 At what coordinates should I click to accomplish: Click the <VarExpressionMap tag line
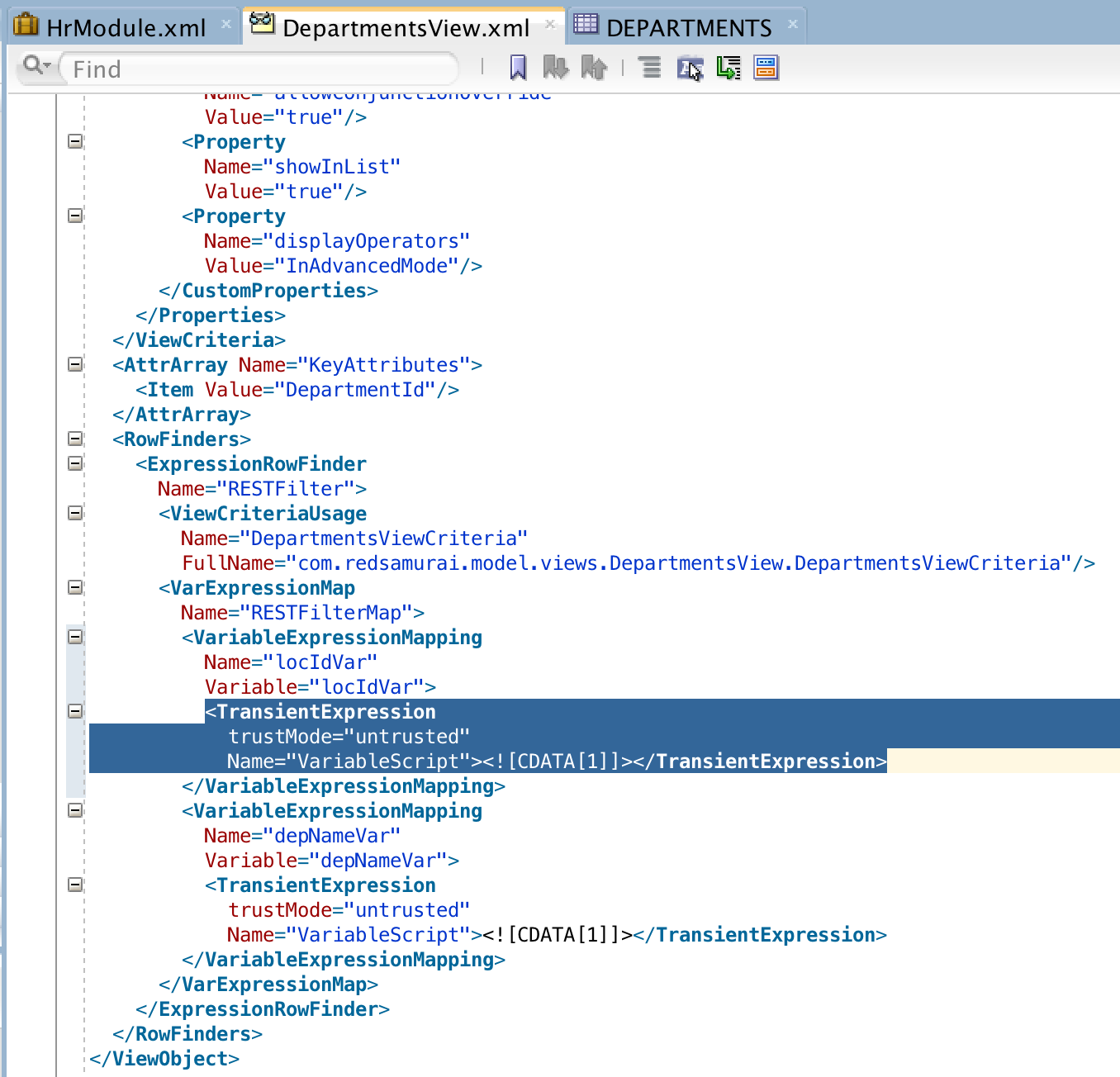pyautogui.click(x=257, y=588)
